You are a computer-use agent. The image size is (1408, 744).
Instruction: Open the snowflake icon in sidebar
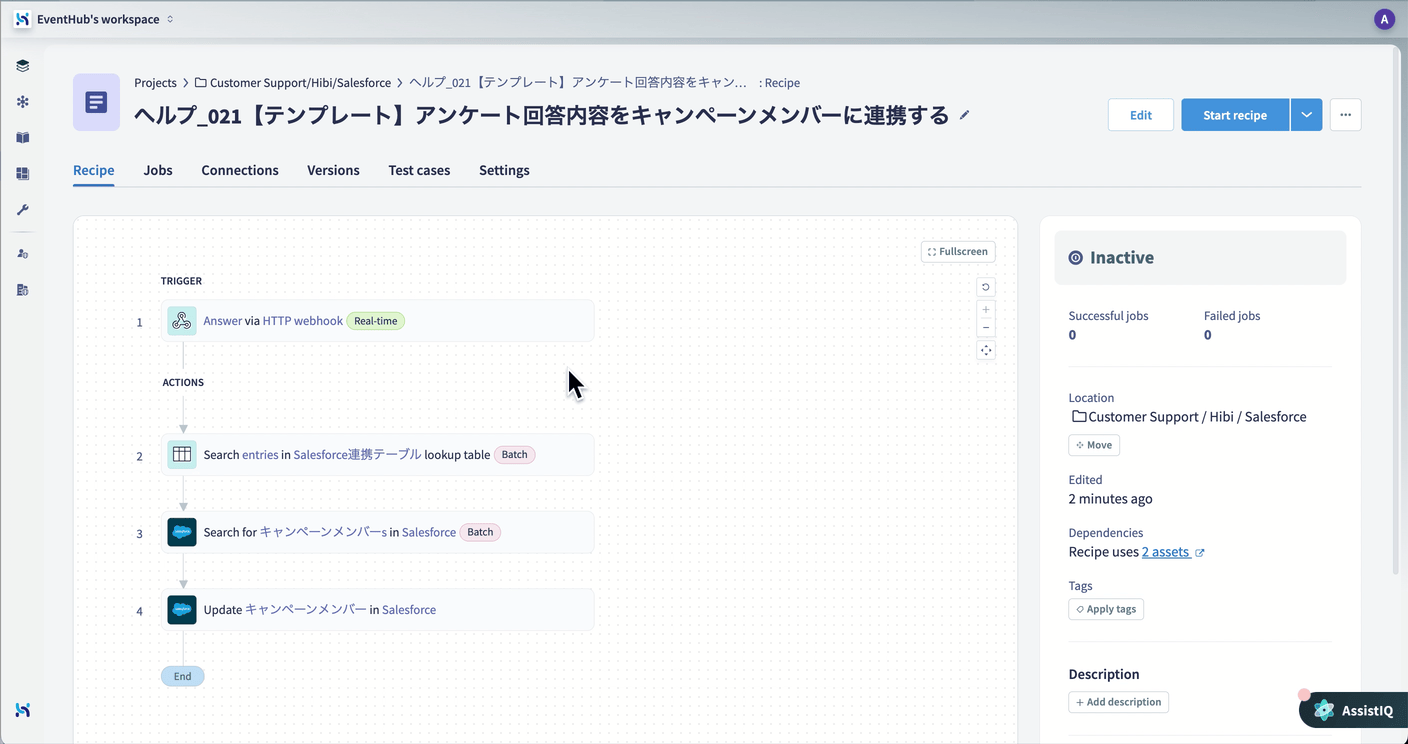coord(22,102)
